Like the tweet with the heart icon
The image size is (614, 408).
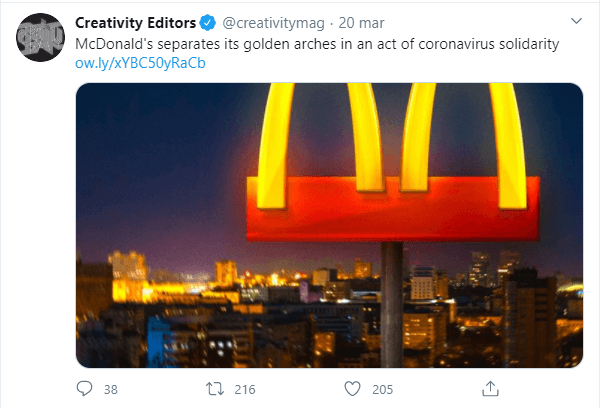point(350,388)
